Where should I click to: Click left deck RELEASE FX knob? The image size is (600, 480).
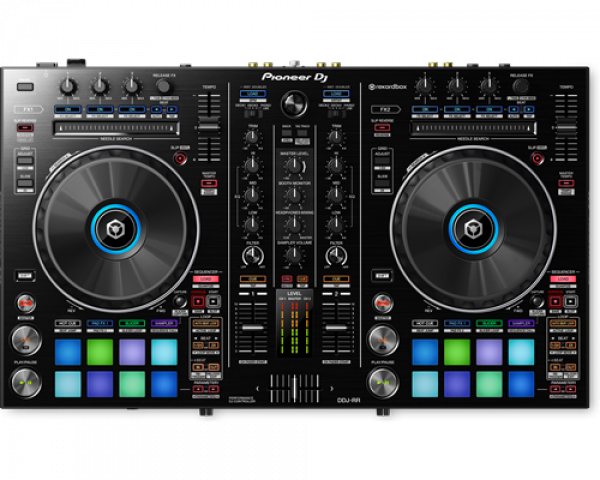[164, 87]
